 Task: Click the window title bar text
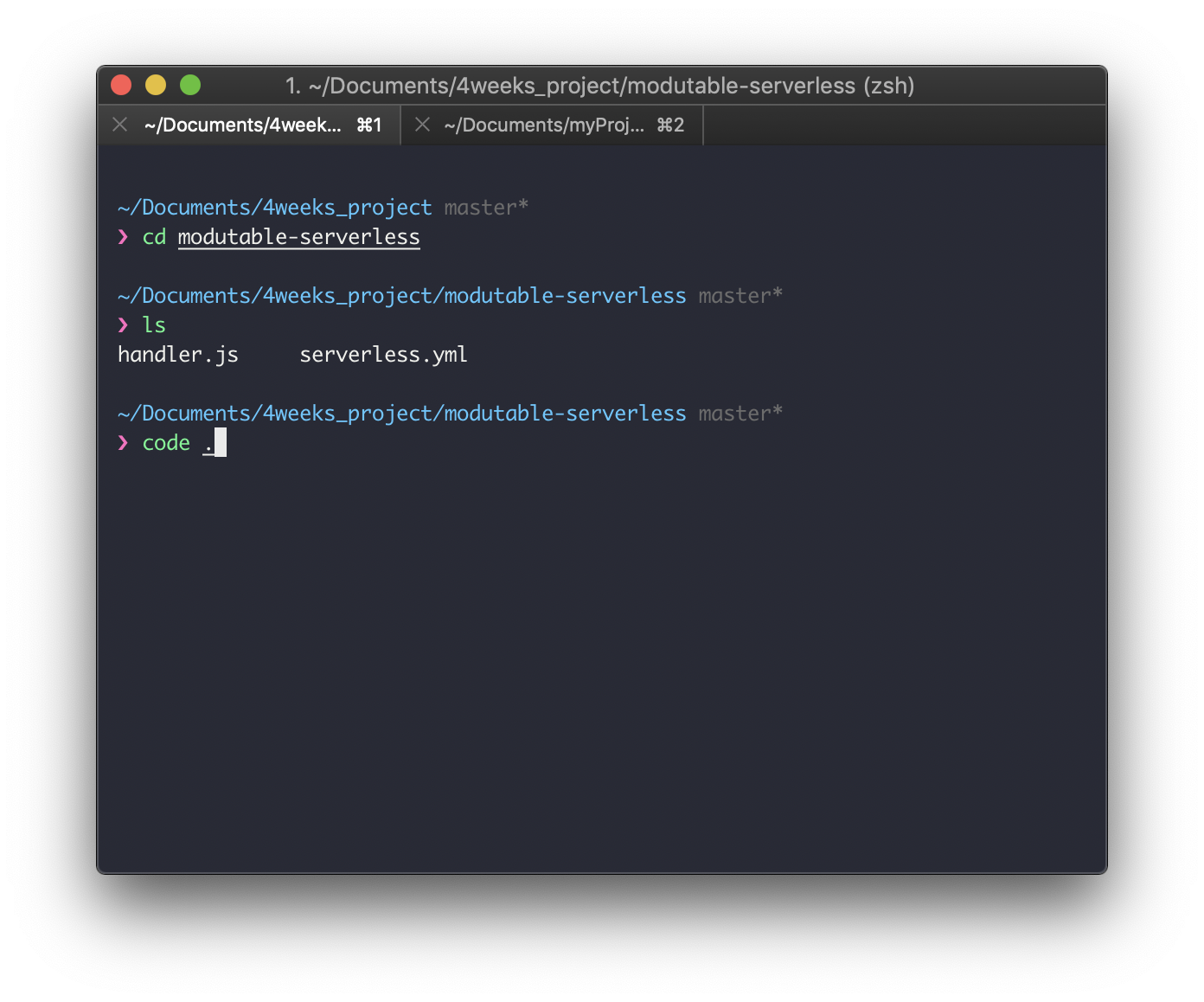pyautogui.click(x=599, y=86)
